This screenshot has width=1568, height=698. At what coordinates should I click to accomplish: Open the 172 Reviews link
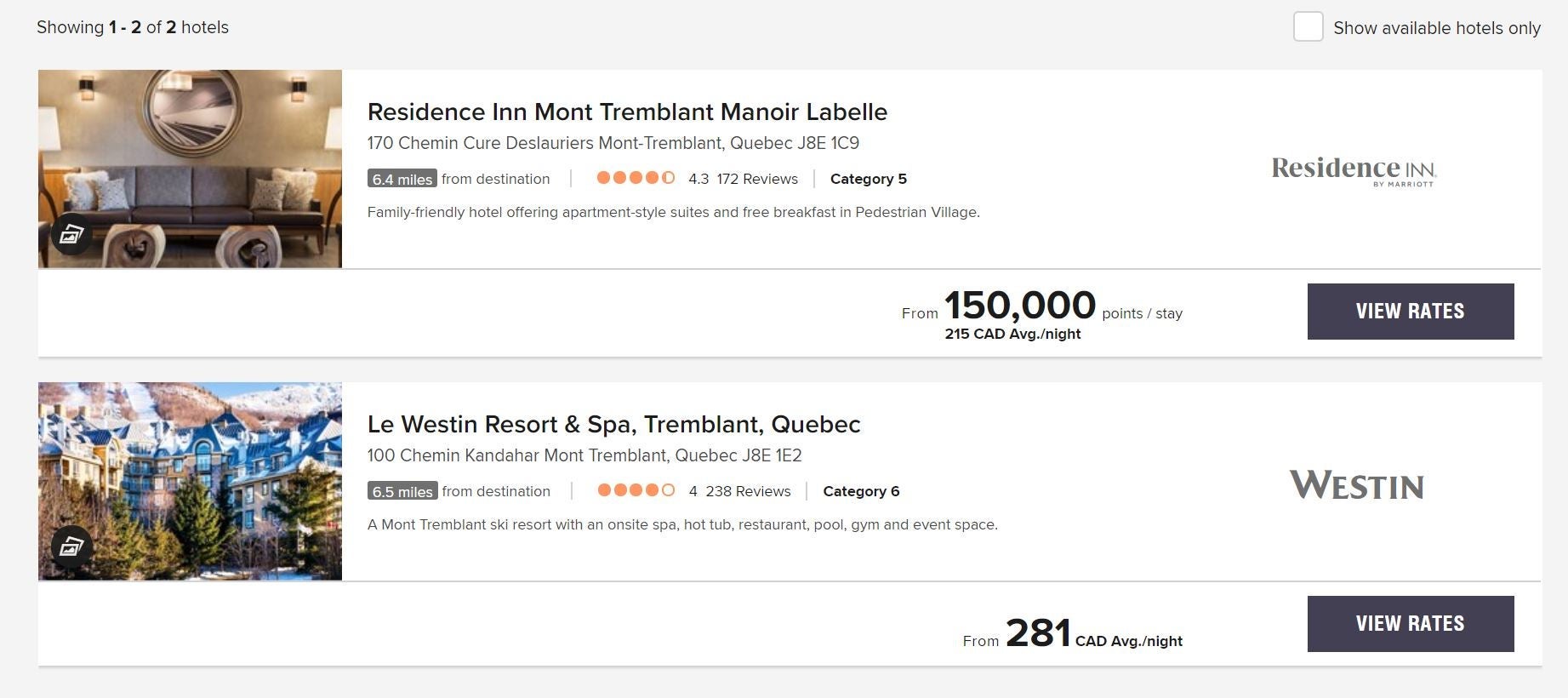[757, 179]
